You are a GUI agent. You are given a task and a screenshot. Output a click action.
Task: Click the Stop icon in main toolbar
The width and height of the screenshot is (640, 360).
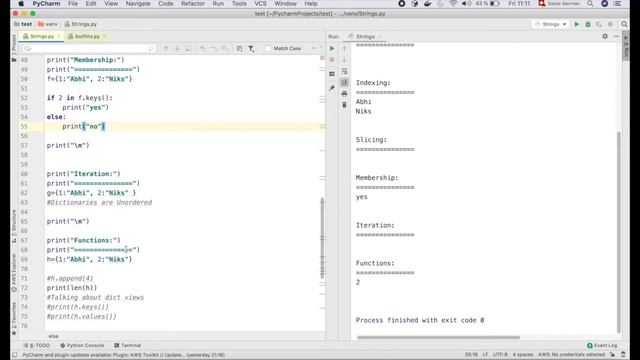click(x=610, y=24)
